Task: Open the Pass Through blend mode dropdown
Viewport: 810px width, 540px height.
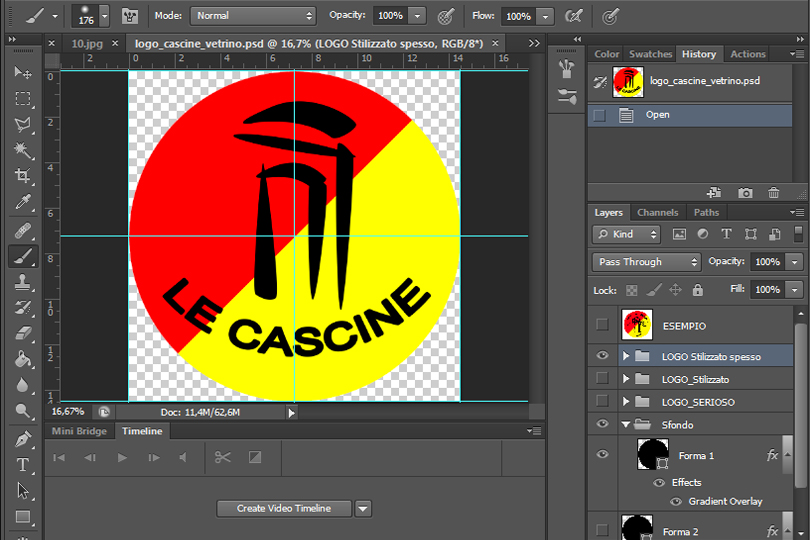Action: (647, 262)
